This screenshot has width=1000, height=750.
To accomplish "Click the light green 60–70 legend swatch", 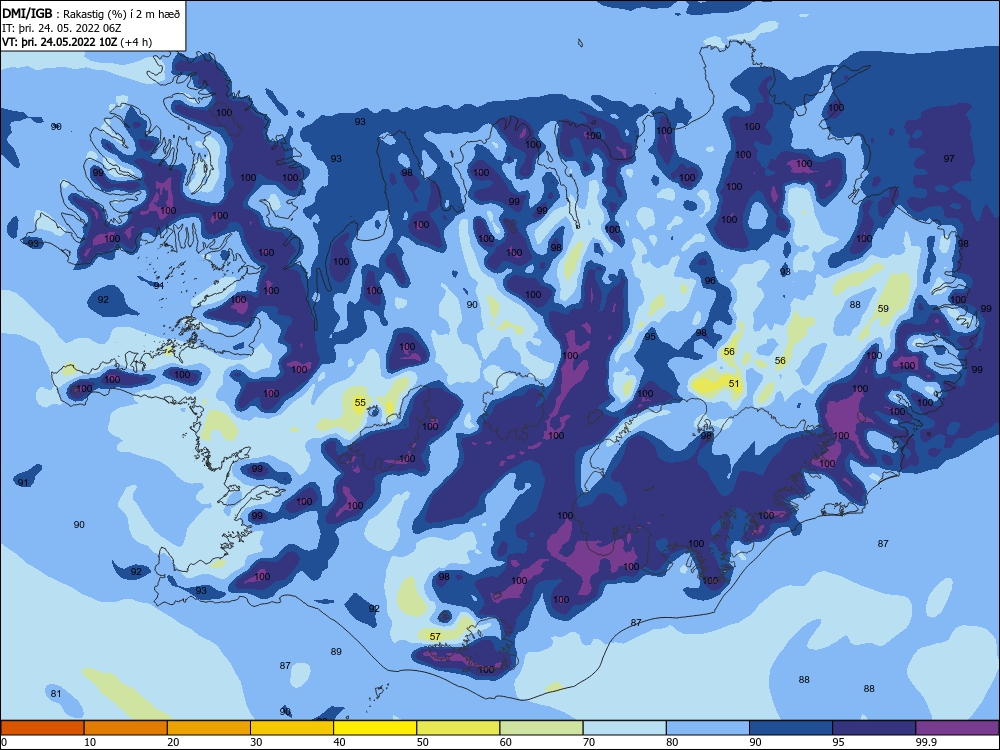I will point(541,728).
